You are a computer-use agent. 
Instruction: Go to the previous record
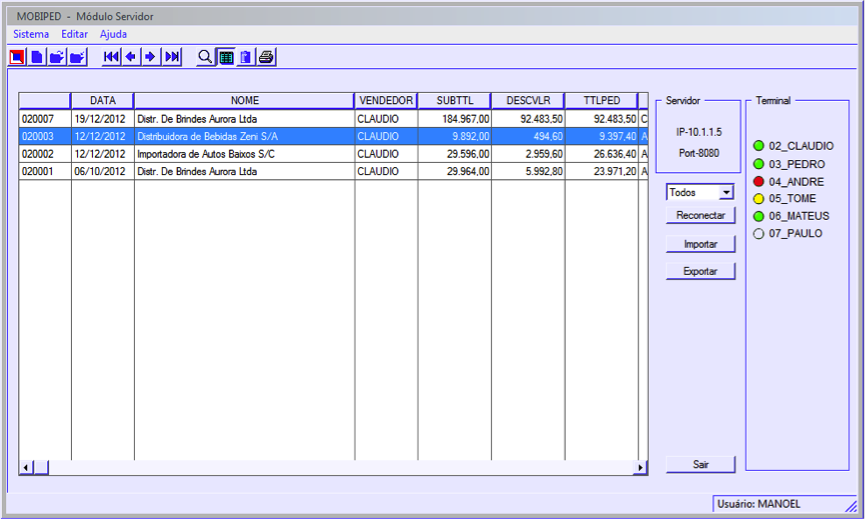(131, 57)
